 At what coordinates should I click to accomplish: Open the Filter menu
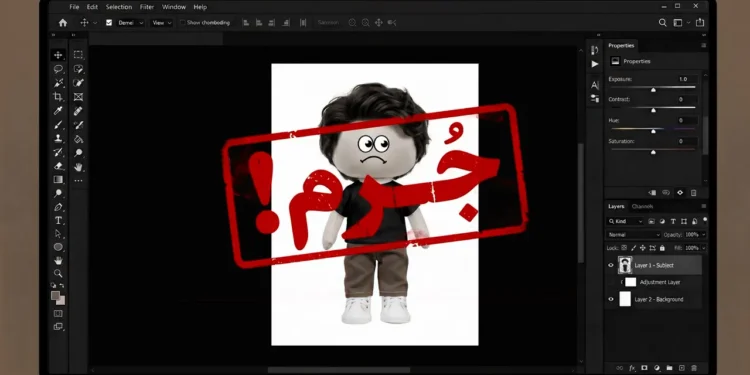tap(147, 7)
